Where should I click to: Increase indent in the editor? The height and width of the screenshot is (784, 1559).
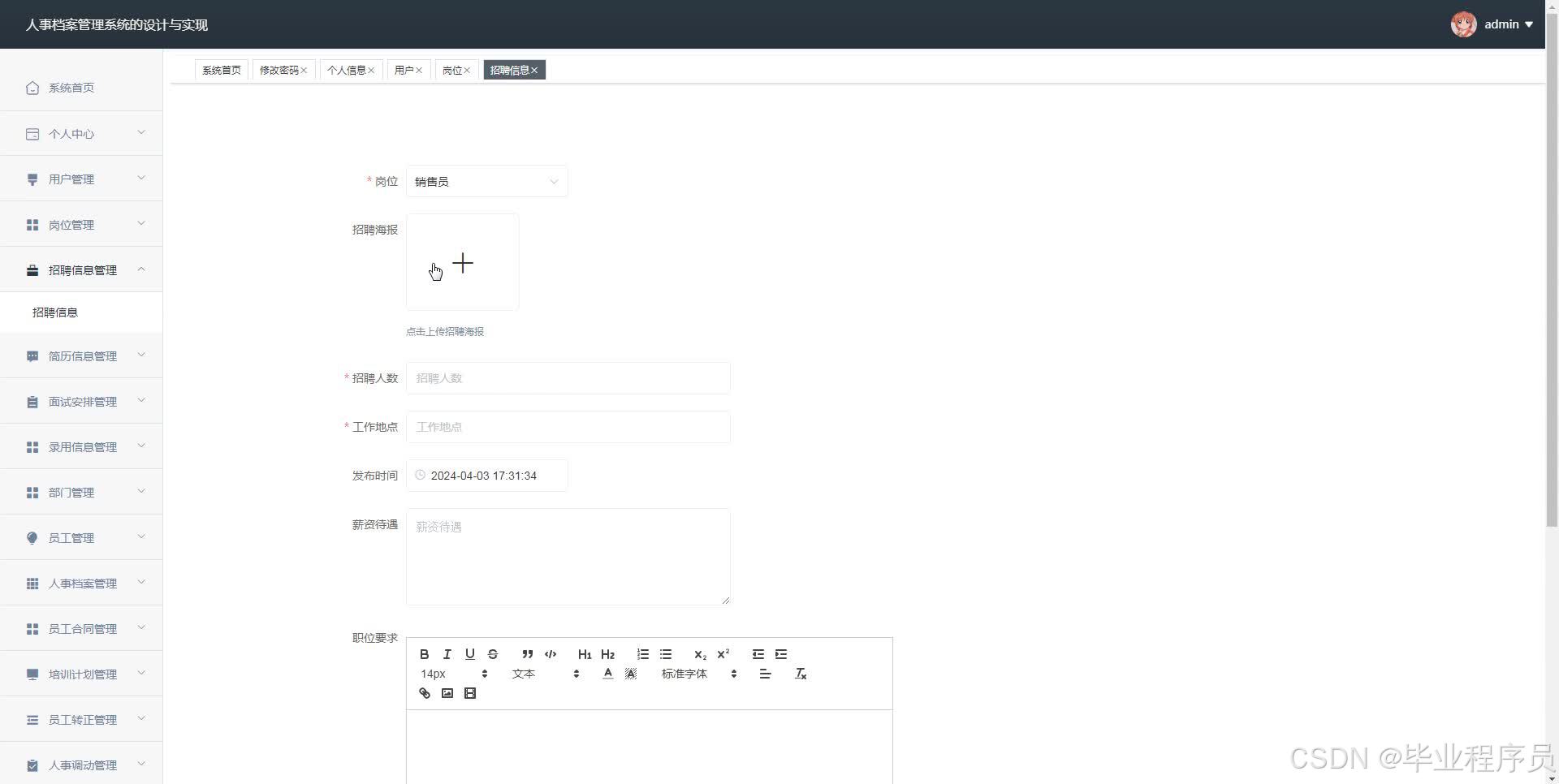(781, 654)
